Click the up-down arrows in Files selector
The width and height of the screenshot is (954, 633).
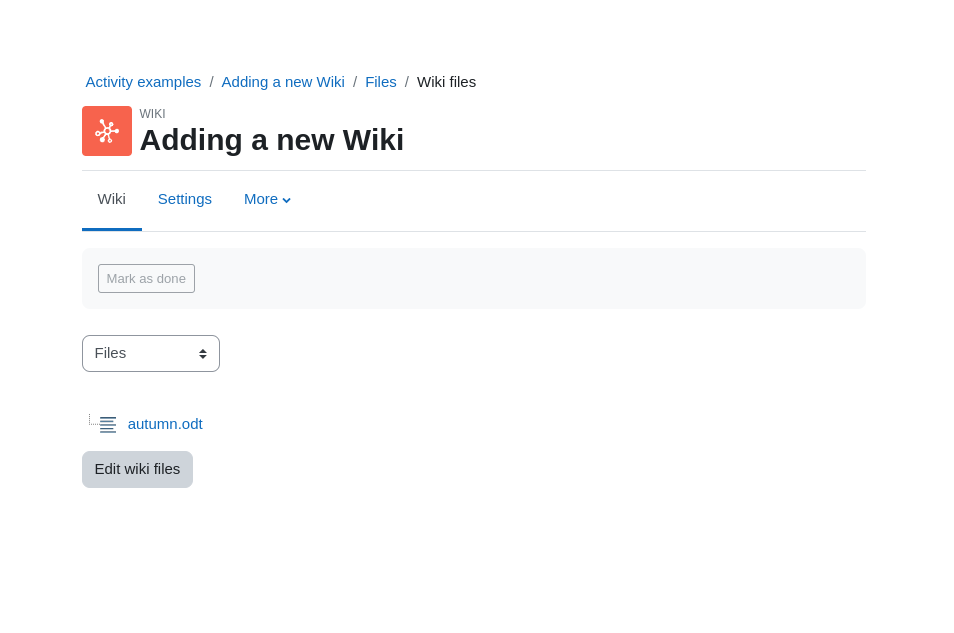tap(203, 354)
